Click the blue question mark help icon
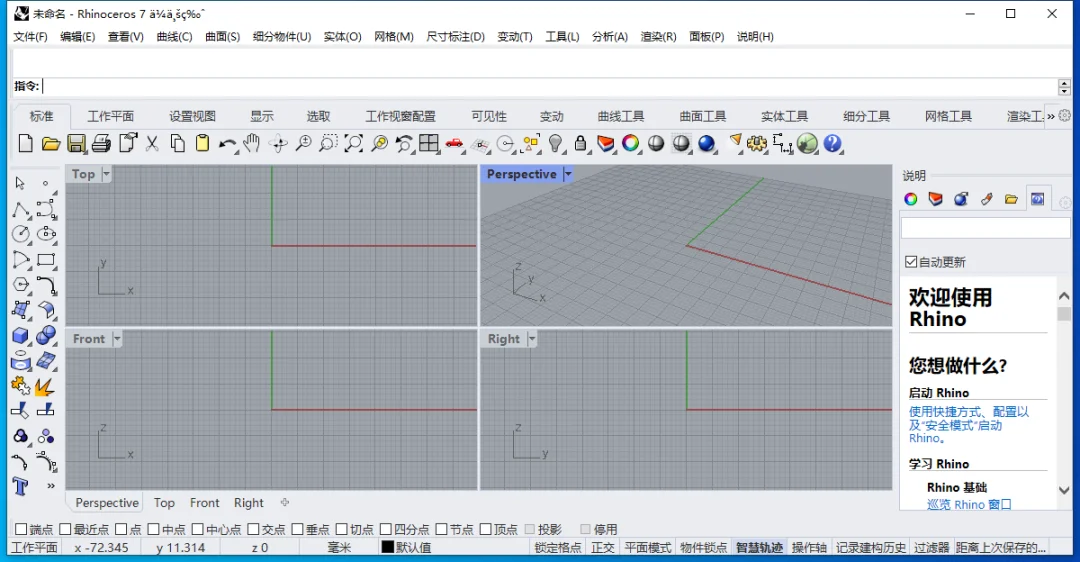This screenshot has height=562, width=1080. tap(833, 143)
